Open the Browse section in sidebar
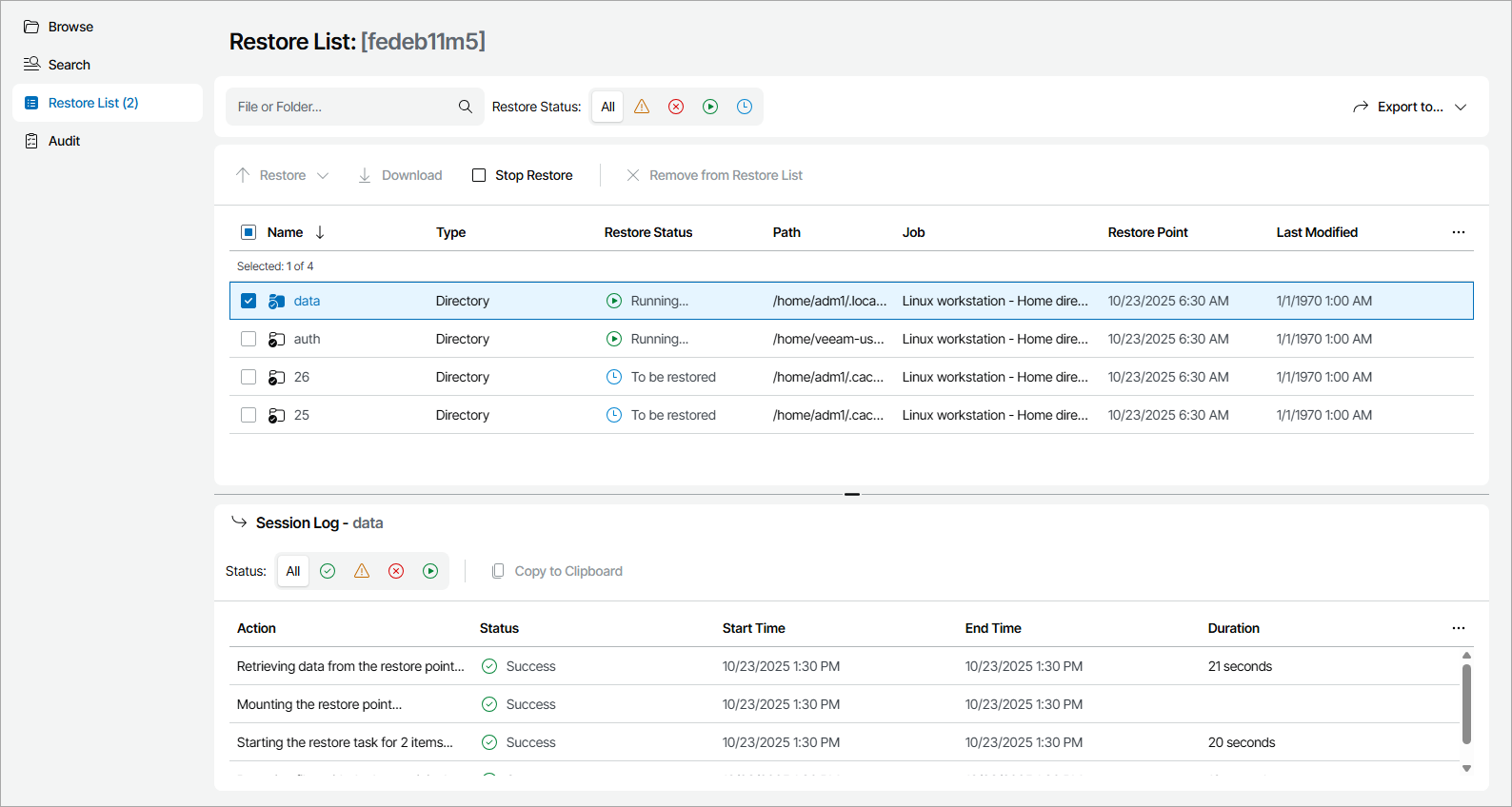 [70, 27]
